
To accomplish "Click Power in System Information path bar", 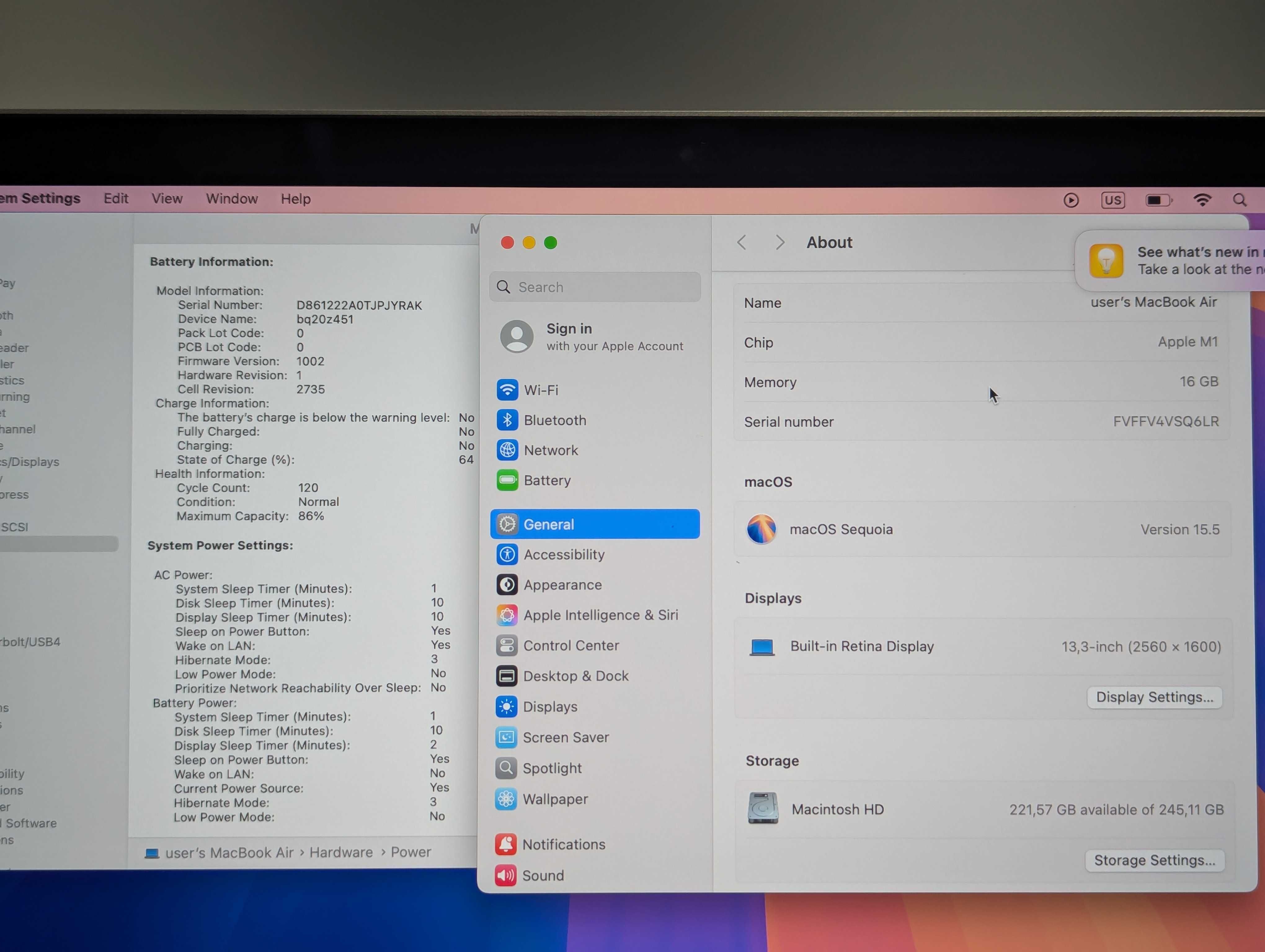I will click(x=411, y=852).
